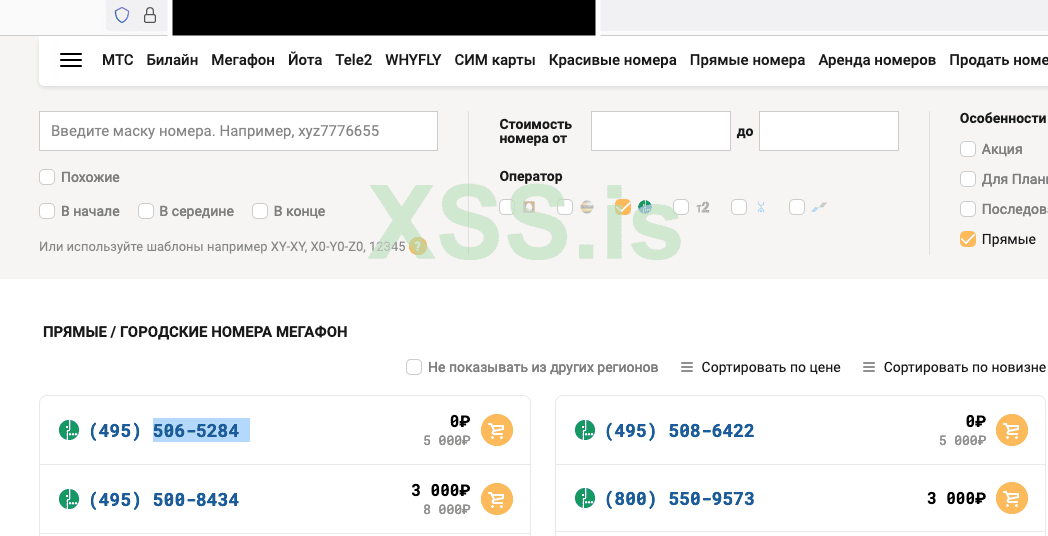Open number (495) 500-8434

164,500
